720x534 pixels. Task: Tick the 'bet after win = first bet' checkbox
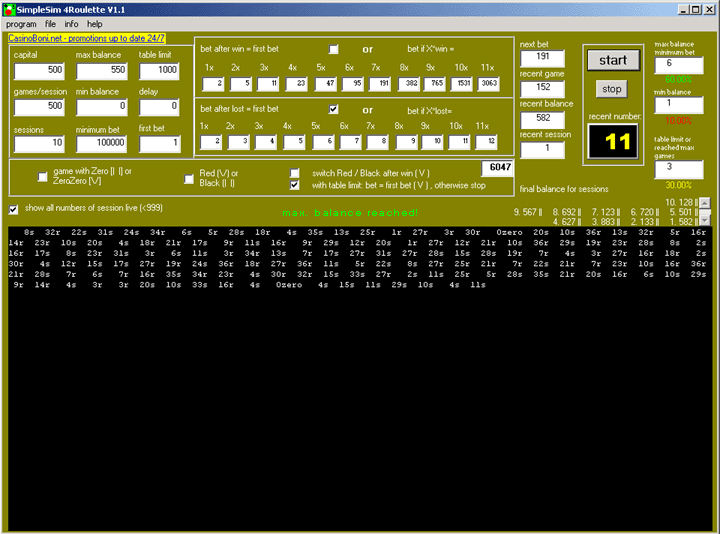pos(334,49)
